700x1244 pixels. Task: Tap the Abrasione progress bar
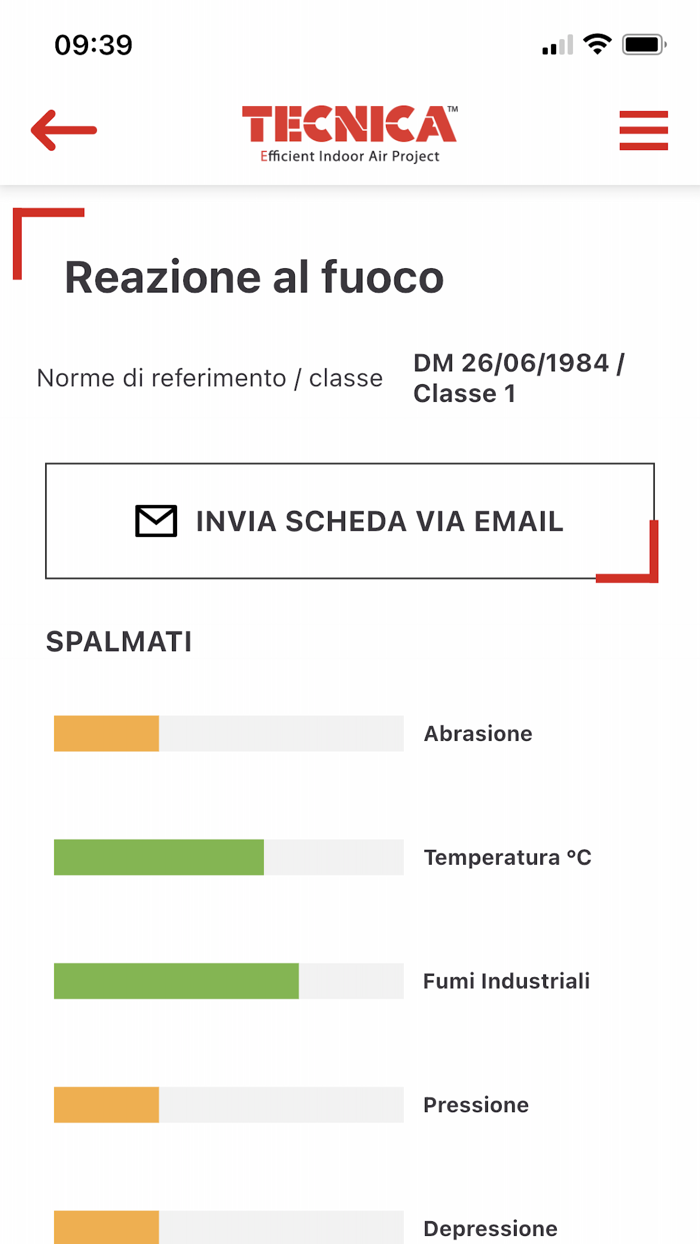(x=230, y=733)
